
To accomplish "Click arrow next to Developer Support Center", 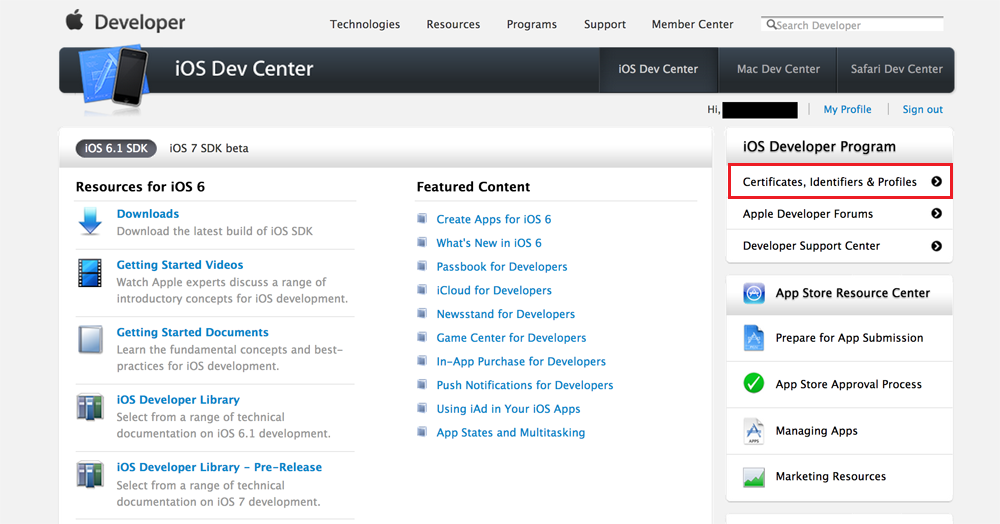I will 936,246.
